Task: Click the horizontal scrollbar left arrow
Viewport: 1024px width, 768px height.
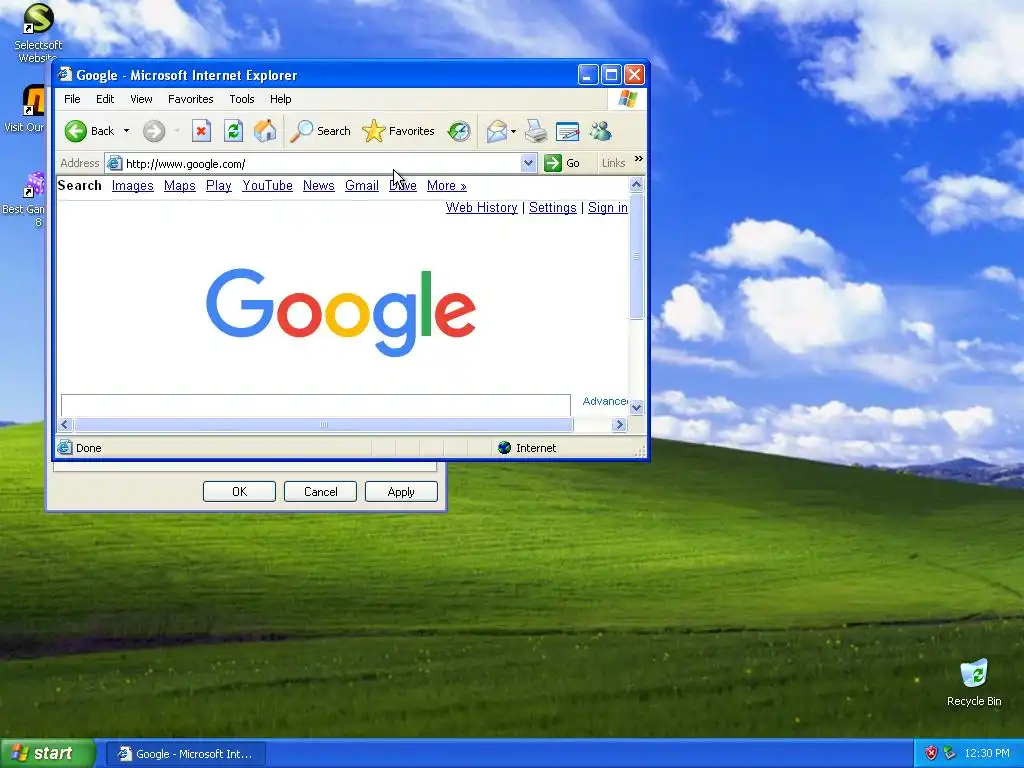Action: 65,424
